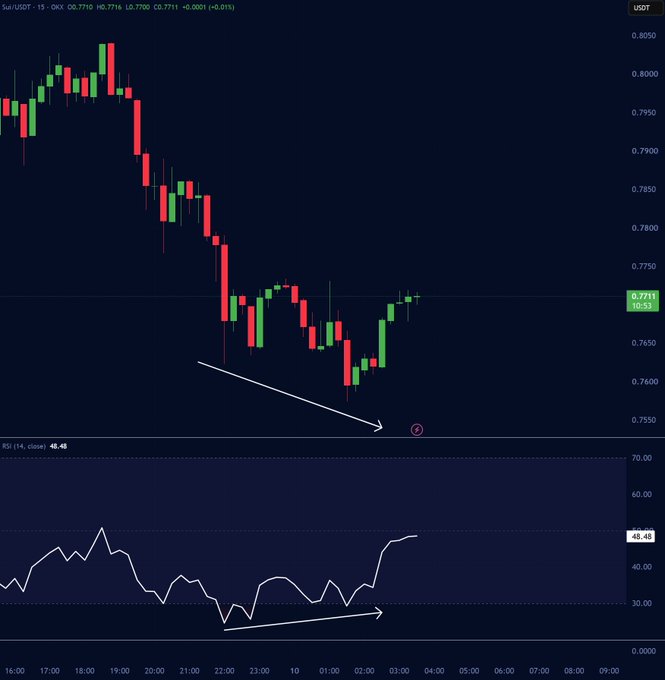Click the high value H0.7716 in header
This screenshot has height=680, width=665.
[109, 7]
